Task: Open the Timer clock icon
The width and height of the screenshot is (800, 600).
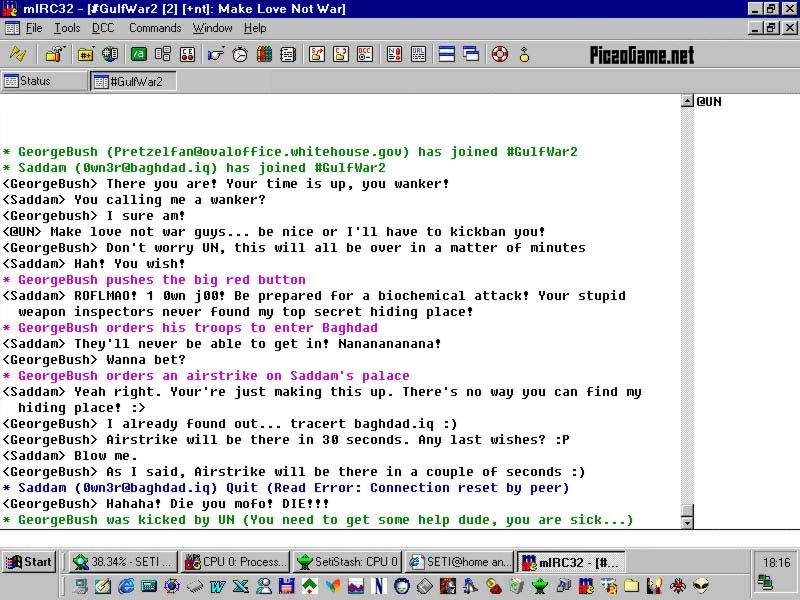Action: [240, 54]
